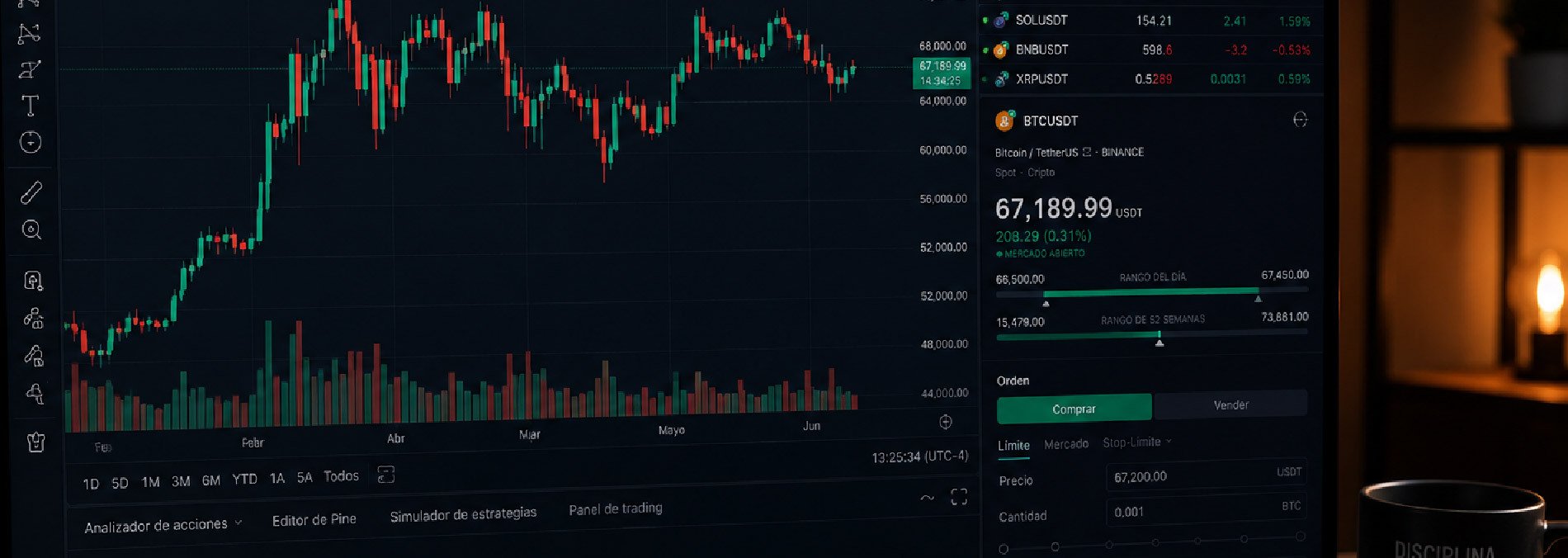Switch the order to Vender
The height and width of the screenshot is (558, 1568).
point(1230,404)
